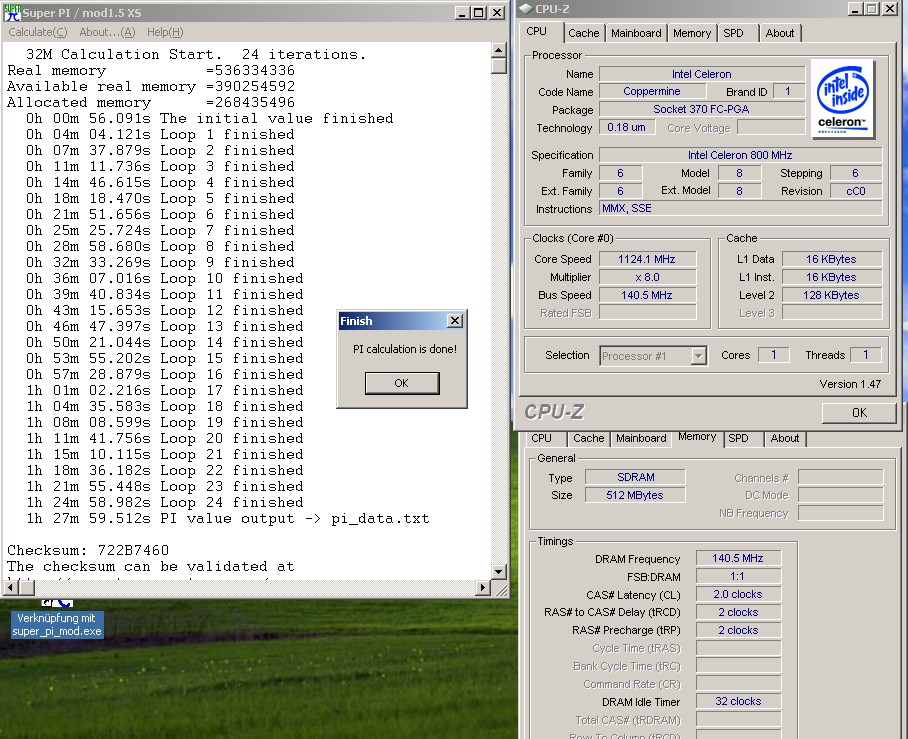Click the memory Type 'SDRAM' field
The image size is (908, 739).
(x=635, y=477)
